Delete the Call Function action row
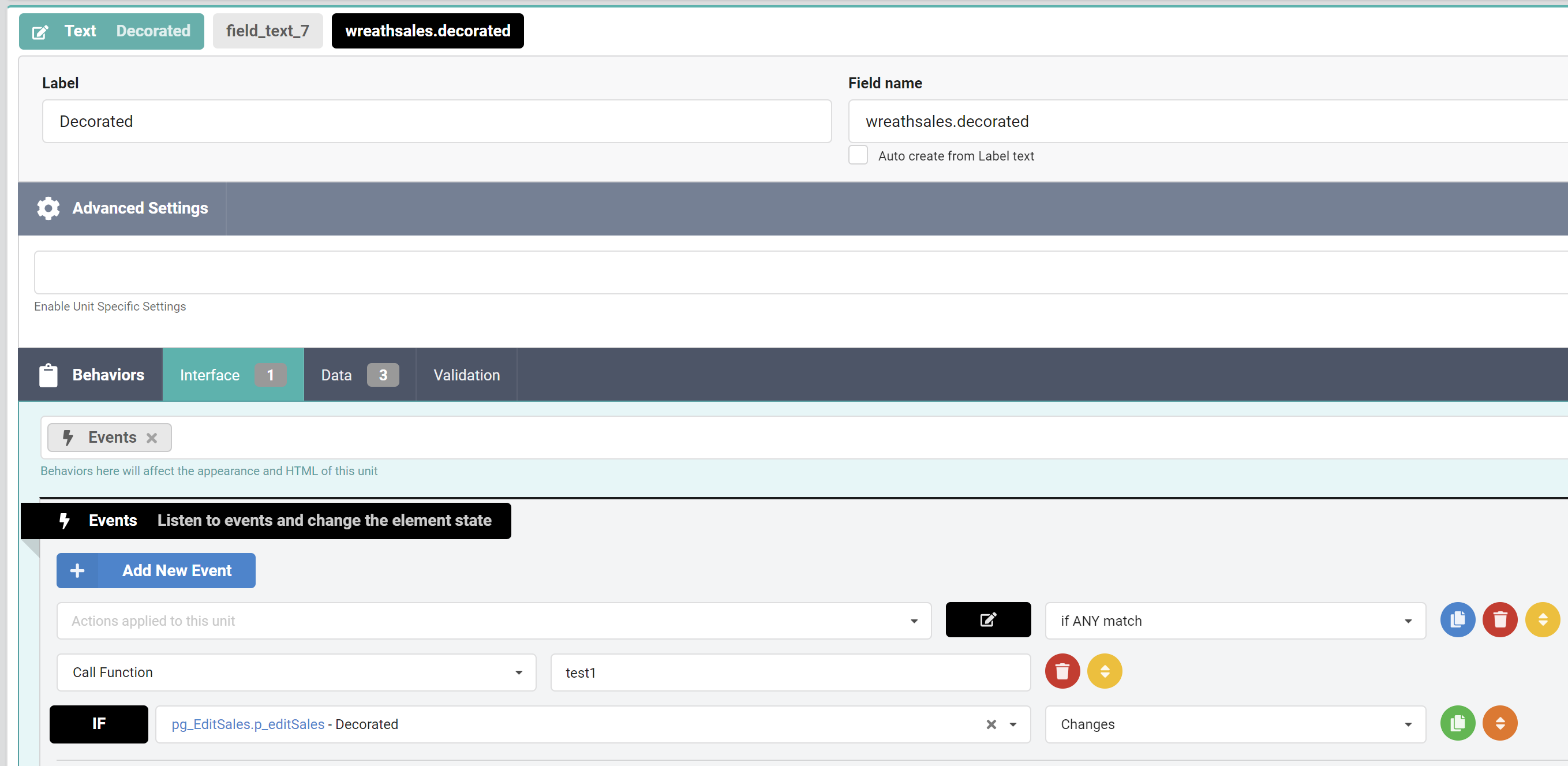Viewport: 1568px width, 766px height. click(x=1062, y=671)
